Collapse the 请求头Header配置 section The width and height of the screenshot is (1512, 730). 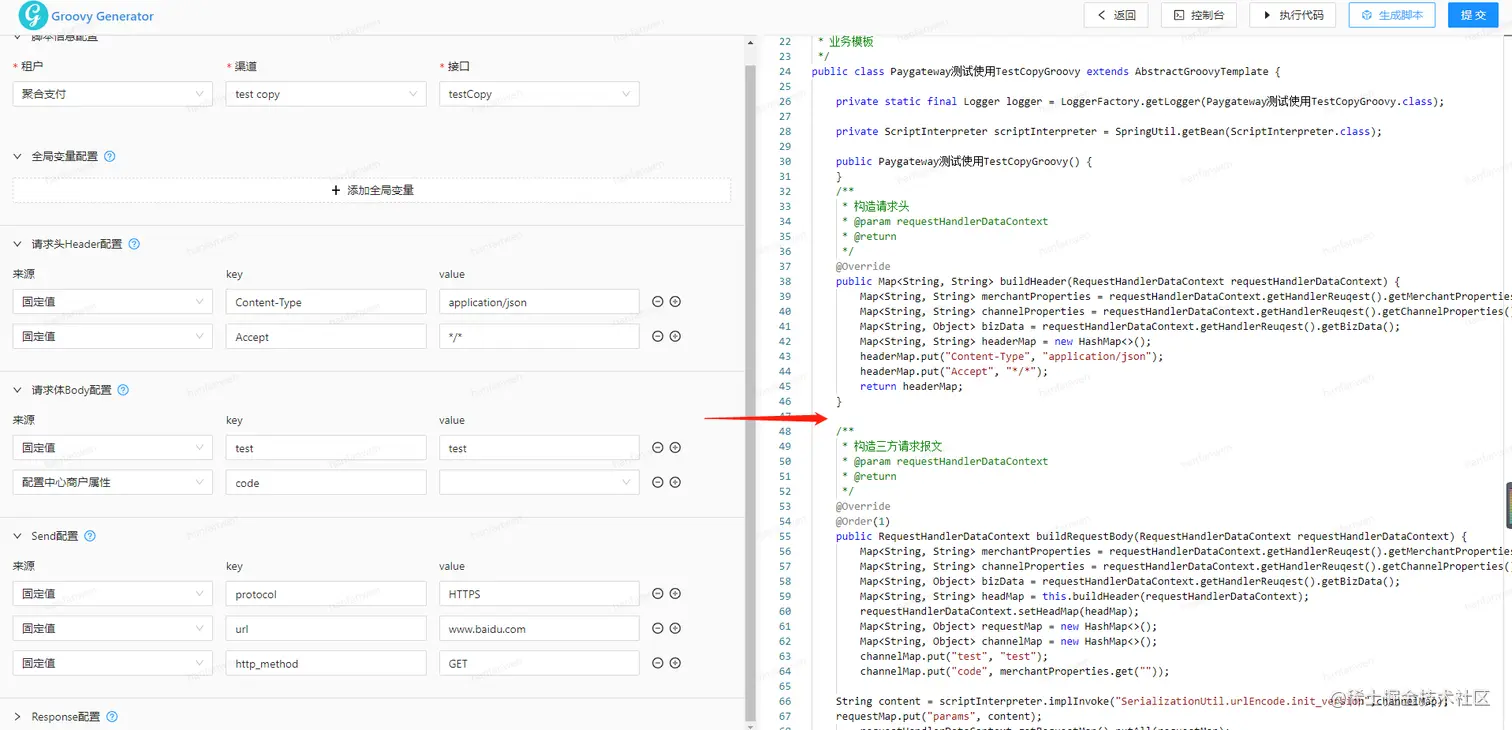click(x=17, y=244)
